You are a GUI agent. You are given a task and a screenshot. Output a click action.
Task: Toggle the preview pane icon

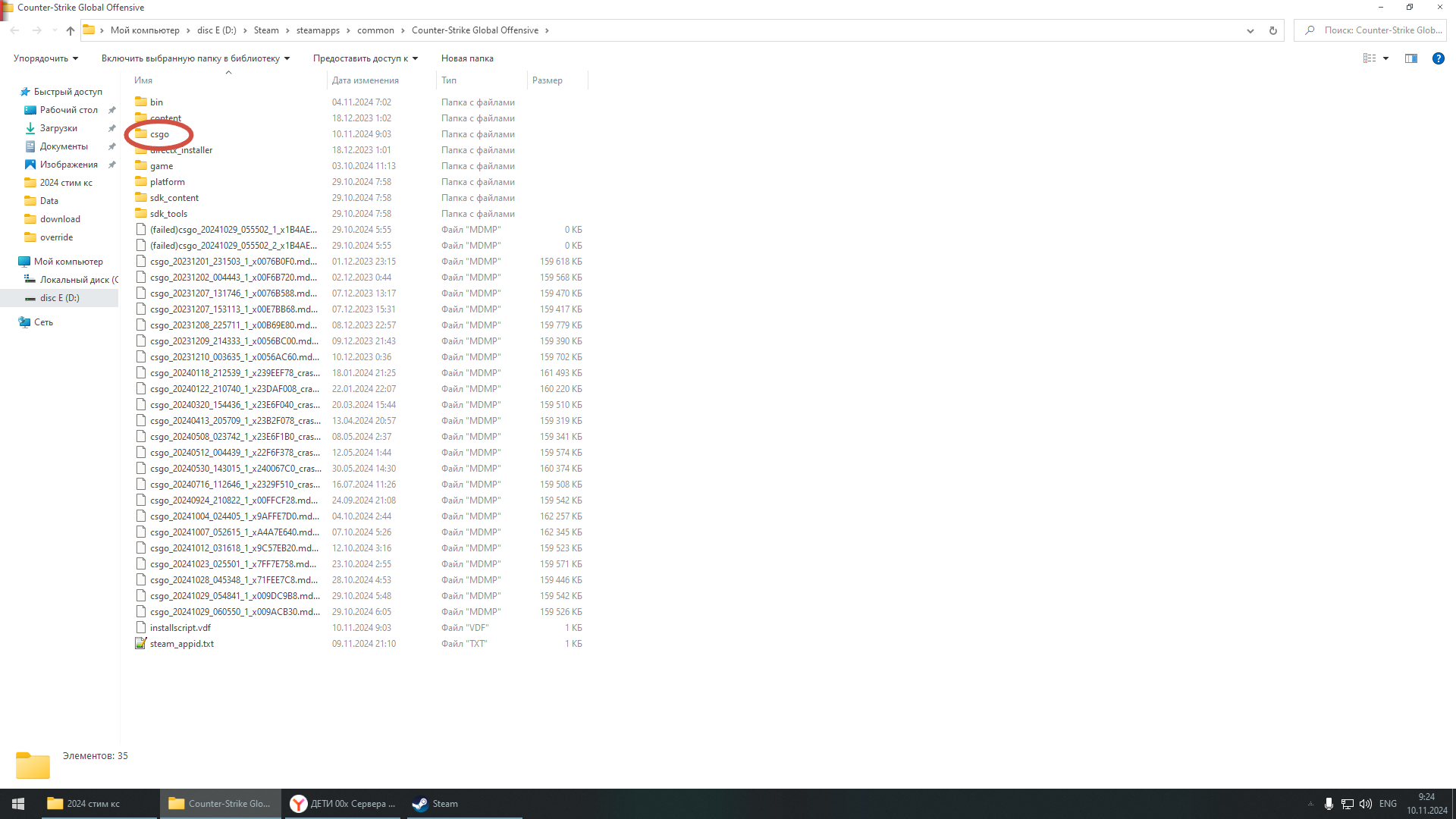click(x=1411, y=58)
